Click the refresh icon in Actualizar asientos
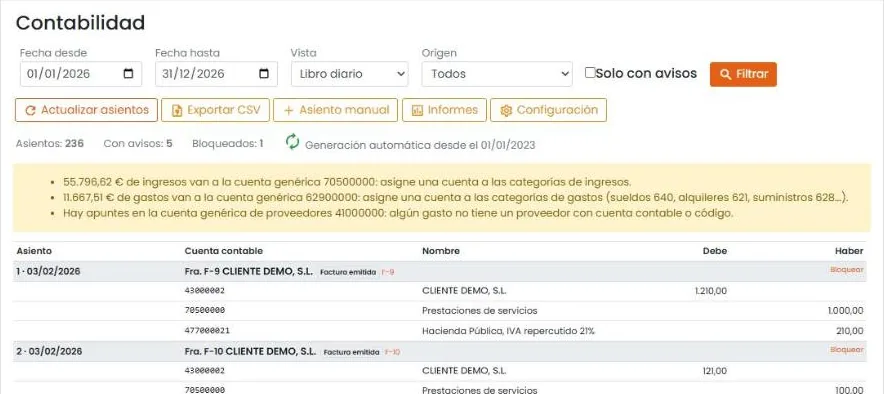 (x=30, y=110)
